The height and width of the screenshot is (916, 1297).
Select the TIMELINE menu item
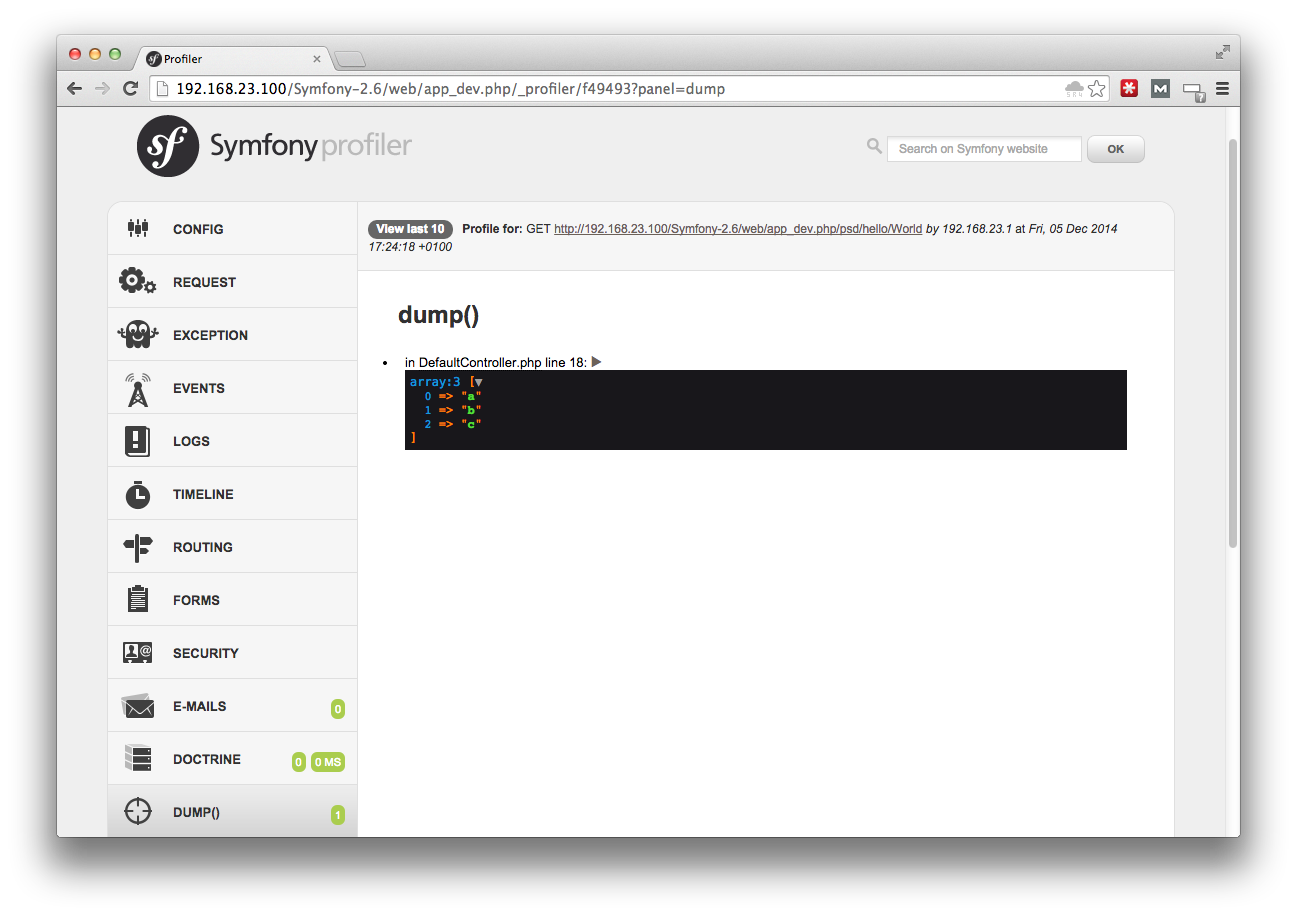point(232,494)
